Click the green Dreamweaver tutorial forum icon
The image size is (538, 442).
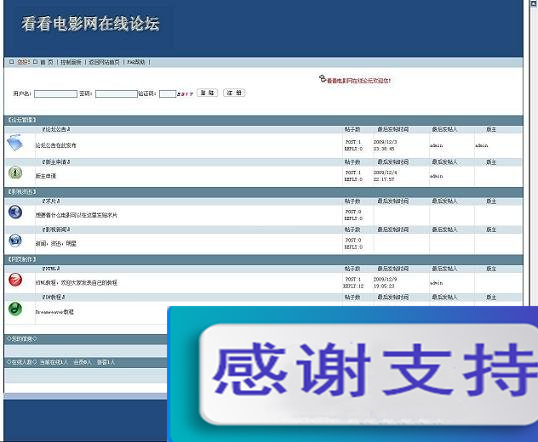point(15,309)
